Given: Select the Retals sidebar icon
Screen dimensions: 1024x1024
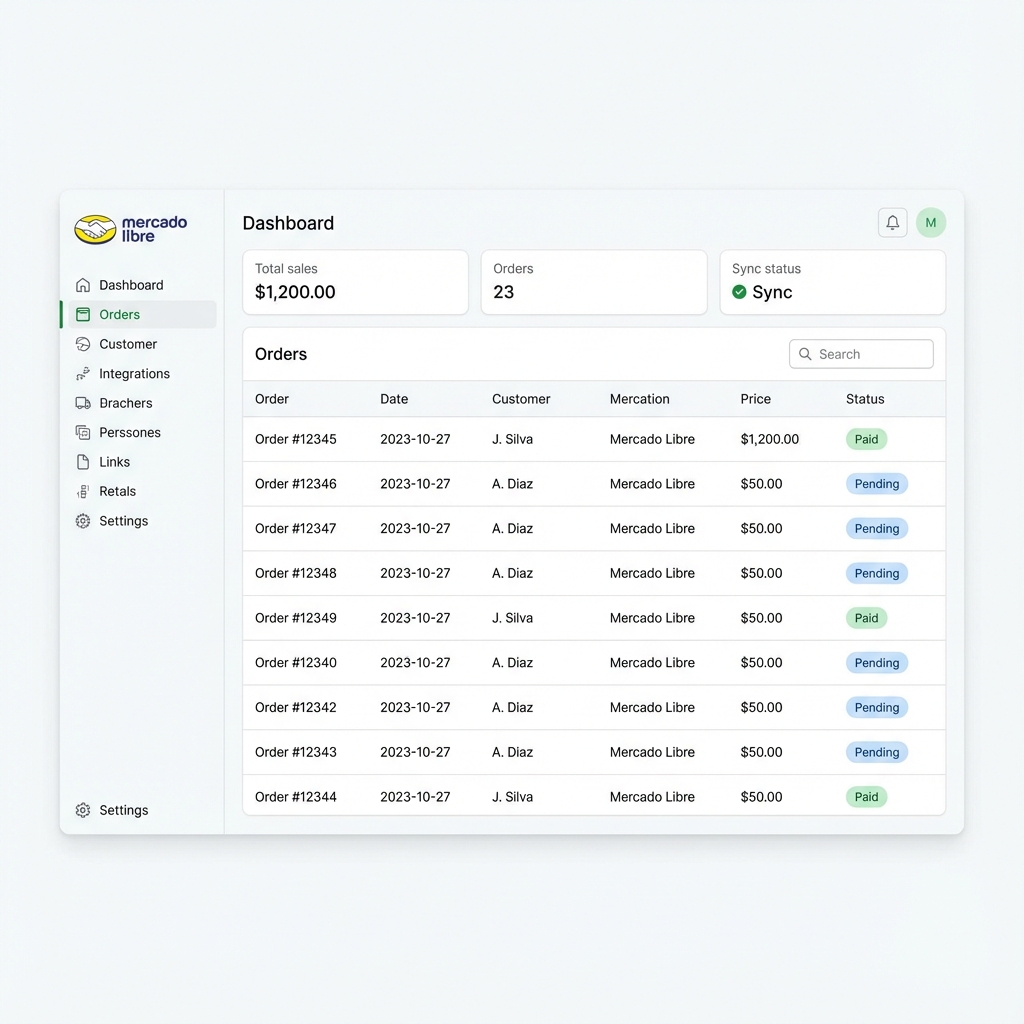Looking at the screenshot, I should pos(83,491).
